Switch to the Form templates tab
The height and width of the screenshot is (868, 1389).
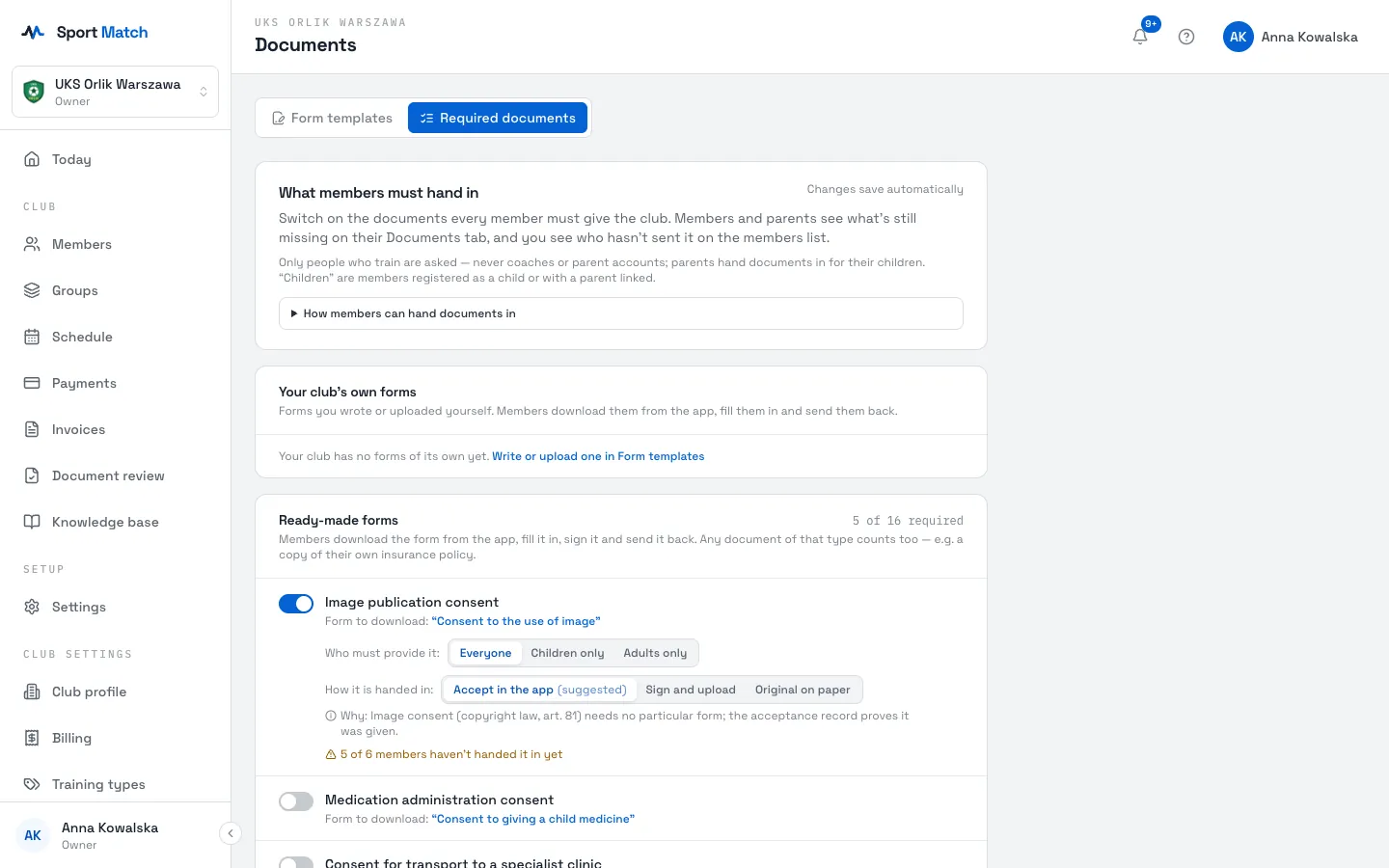point(332,118)
